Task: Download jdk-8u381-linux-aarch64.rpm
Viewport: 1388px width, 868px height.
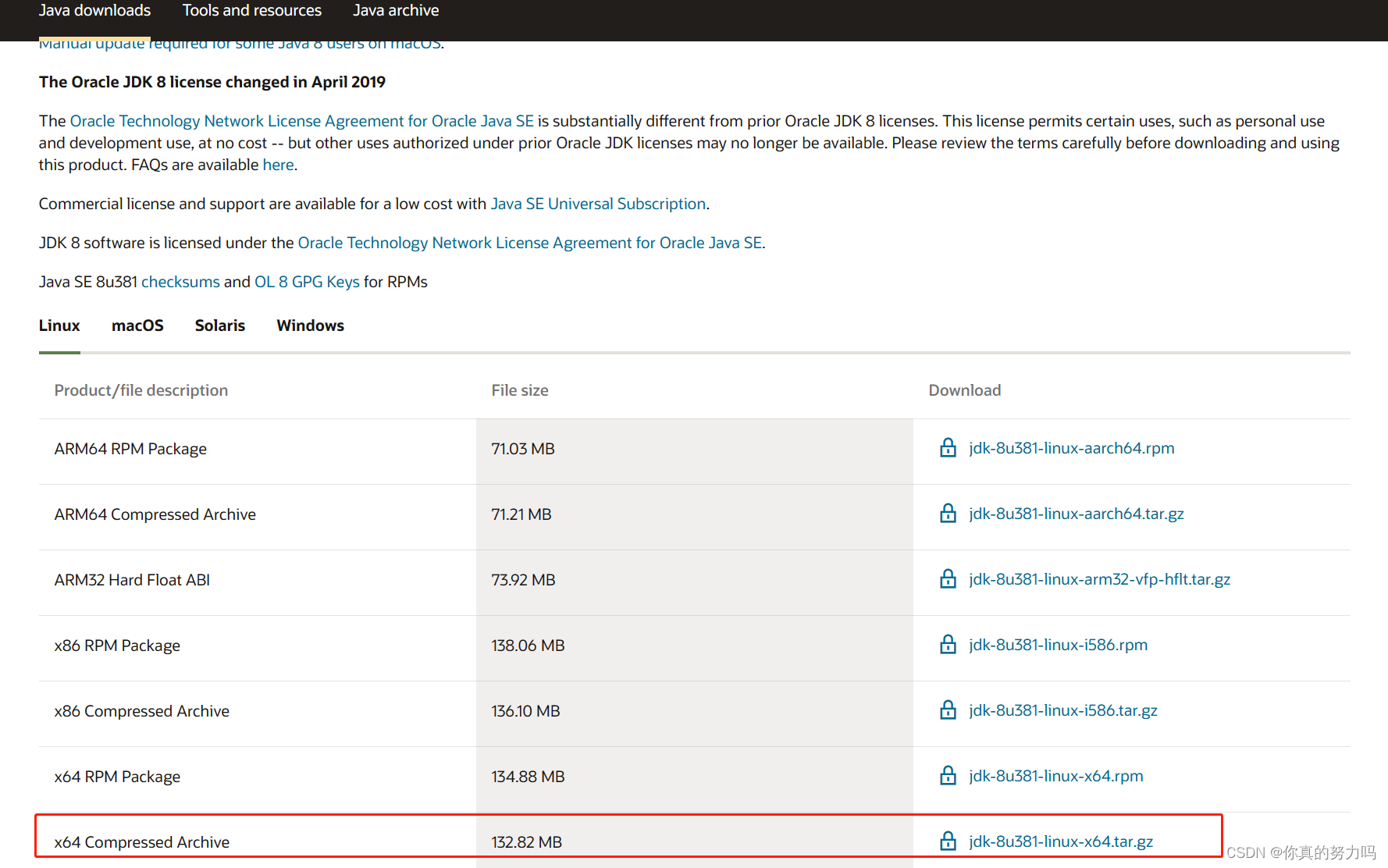Action: tap(1072, 448)
